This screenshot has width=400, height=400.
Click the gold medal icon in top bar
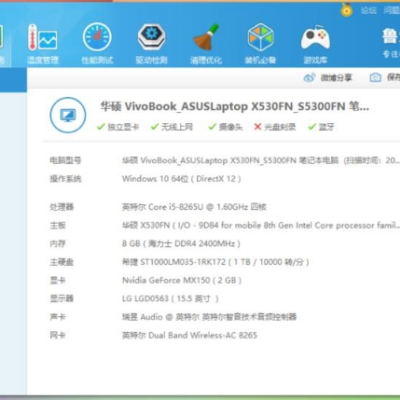pyautogui.click(x=347, y=10)
